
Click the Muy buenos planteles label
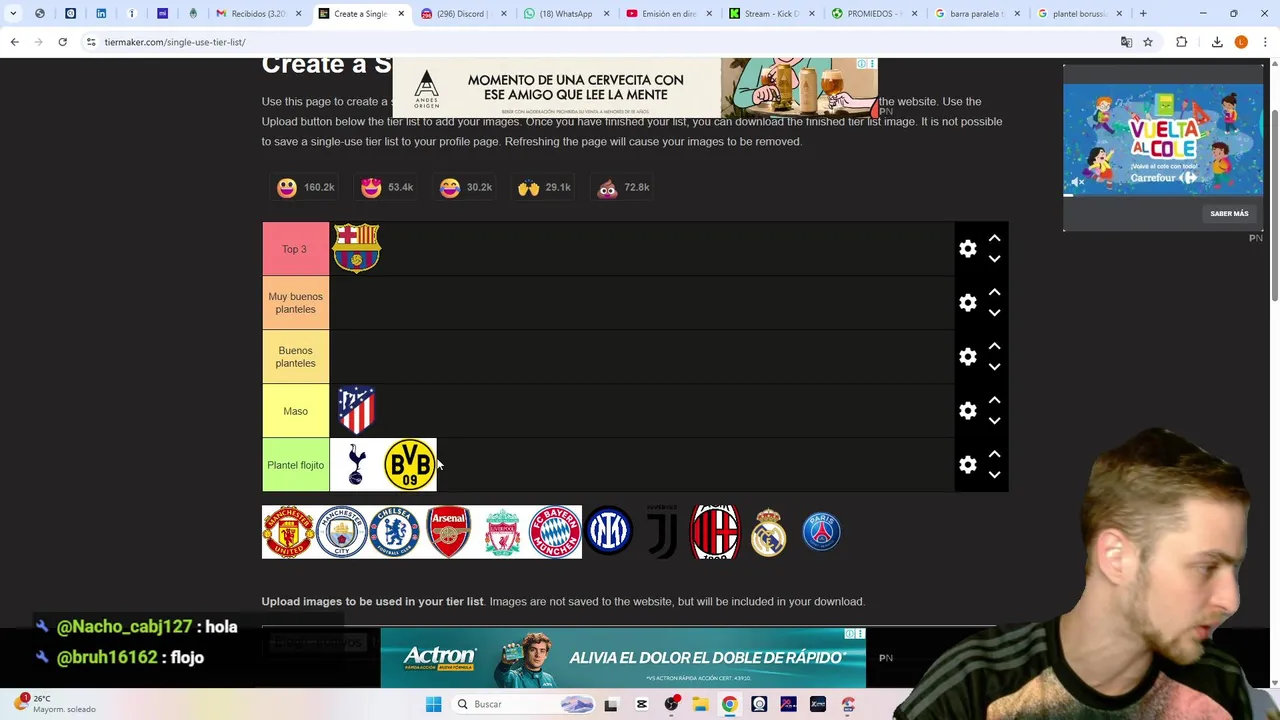pos(295,303)
